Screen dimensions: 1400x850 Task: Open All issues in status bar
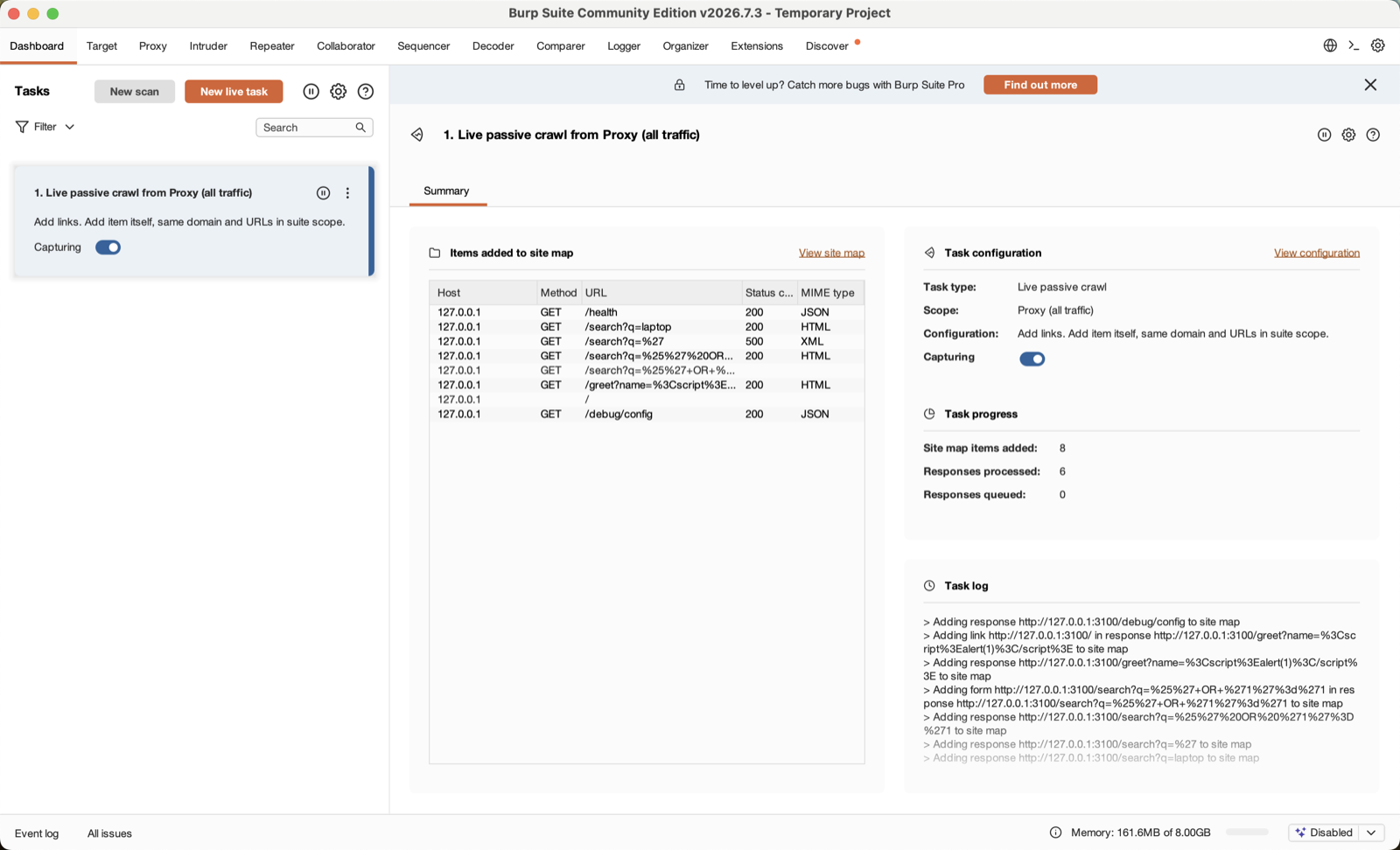pyautogui.click(x=109, y=833)
